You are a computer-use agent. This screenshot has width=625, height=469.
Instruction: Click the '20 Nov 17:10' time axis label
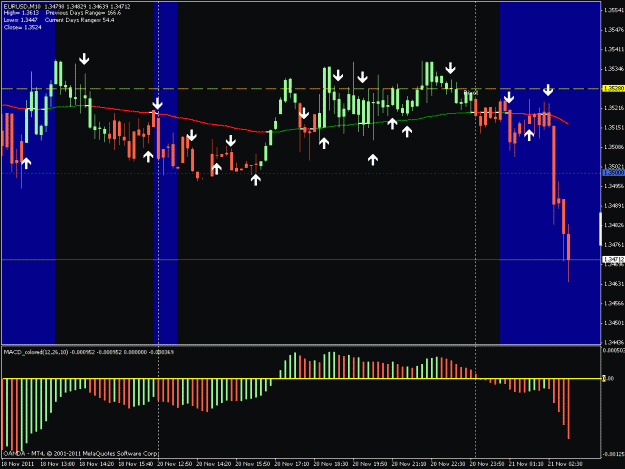292,464
